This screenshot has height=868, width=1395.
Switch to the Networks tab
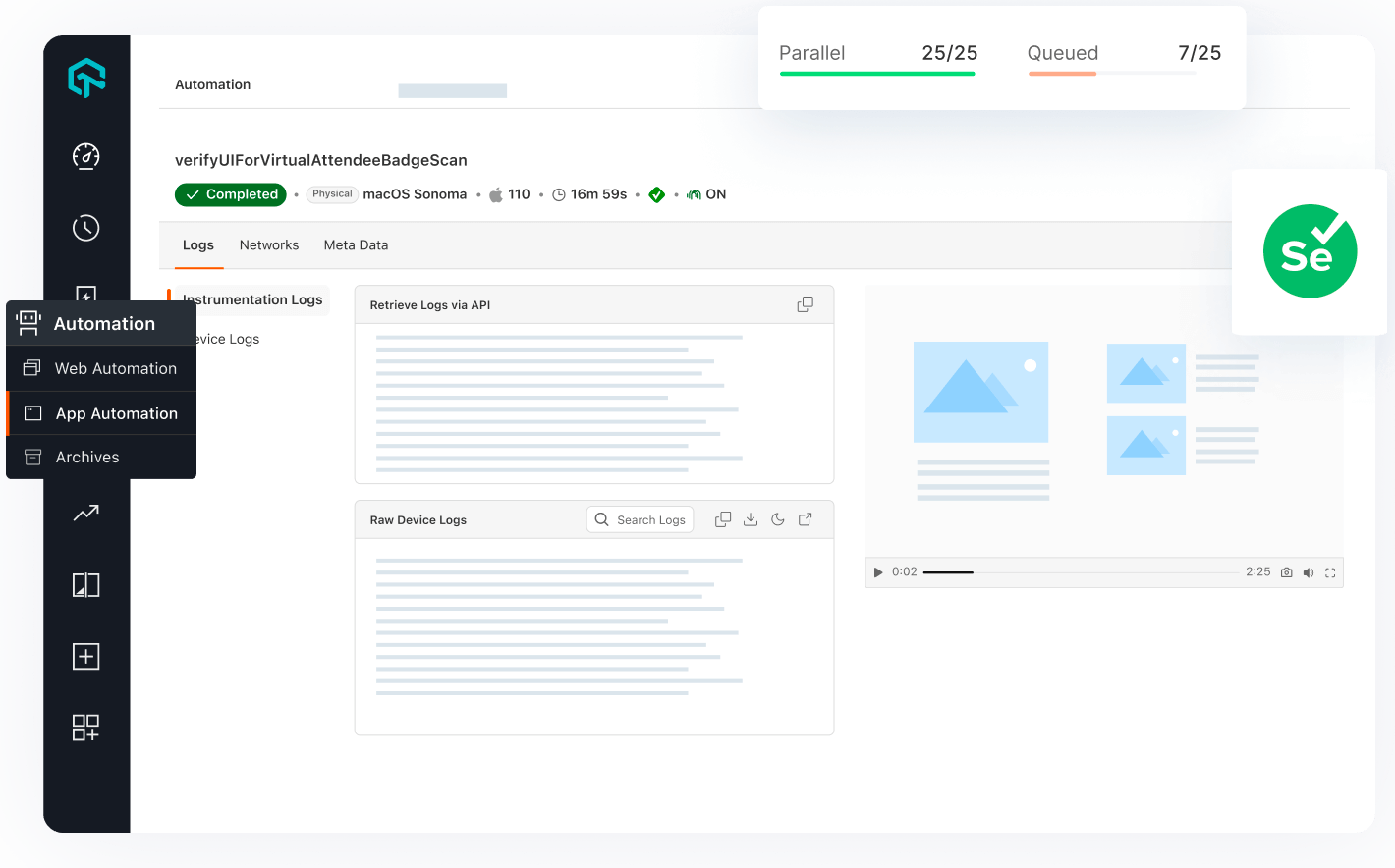(268, 244)
